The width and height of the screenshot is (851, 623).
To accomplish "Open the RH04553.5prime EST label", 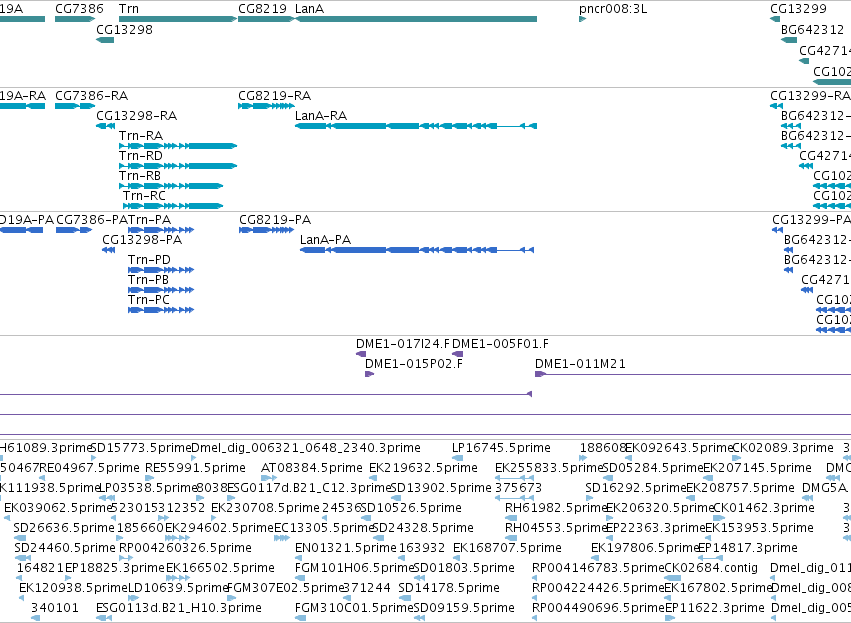I will pyautogui.click(x=555, y=529).
